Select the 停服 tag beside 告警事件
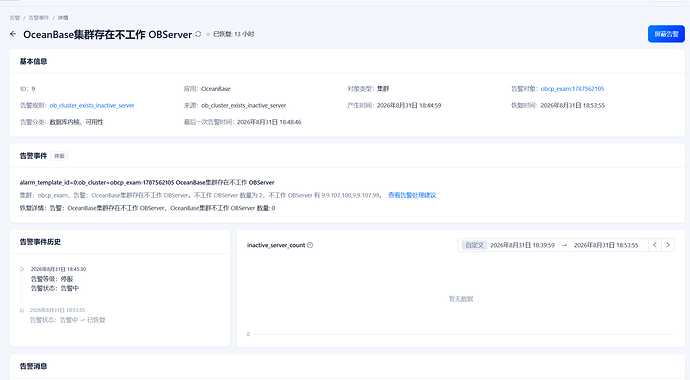The image size is (690, 380). pos(59,156)
